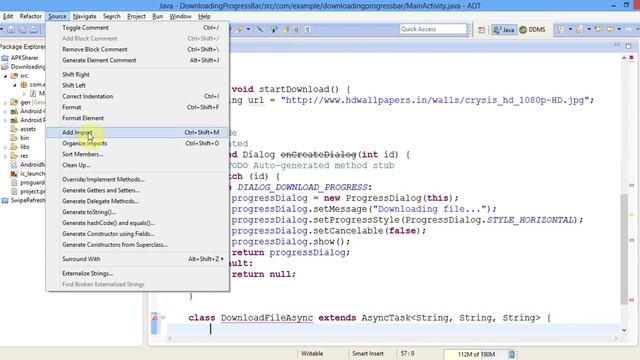
Task: Choose Sort Members...
Action: pyautogui.click(x=138, y=154)
